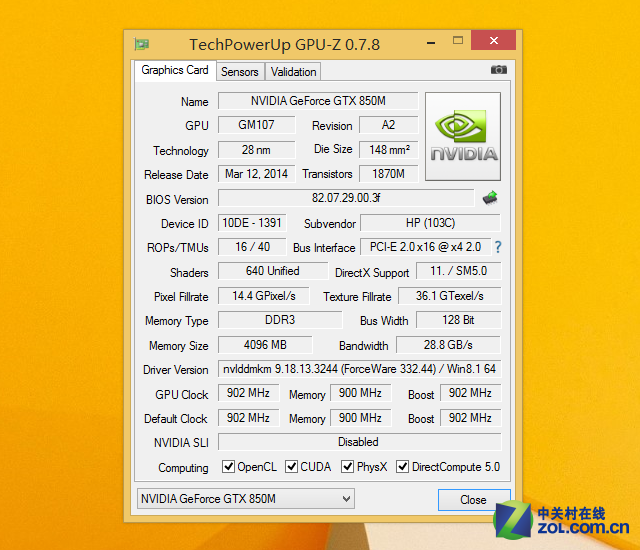Toggle the PhysX checkbox
The height and width of the screenshot is (550, 640).
point(348,467)
